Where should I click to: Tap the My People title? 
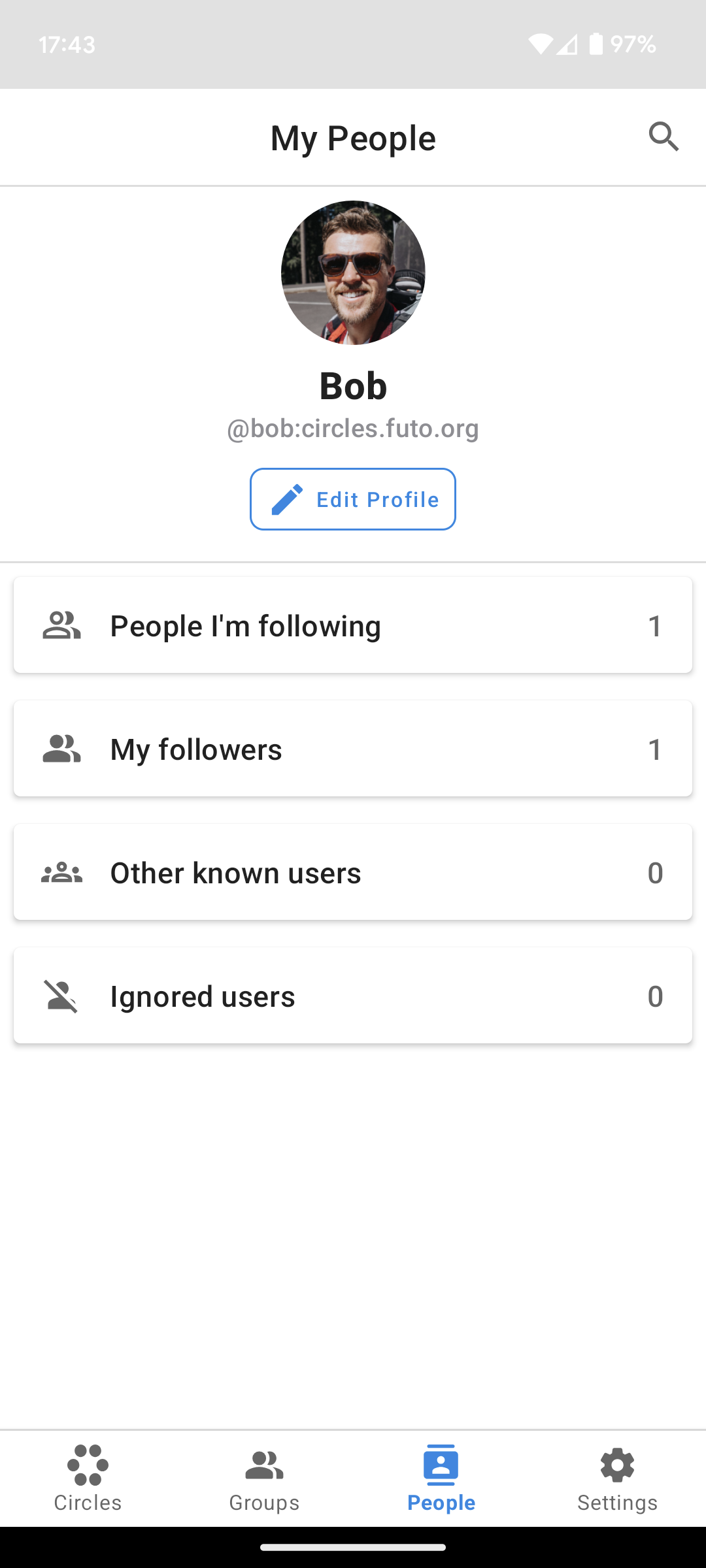coord(353,138)
